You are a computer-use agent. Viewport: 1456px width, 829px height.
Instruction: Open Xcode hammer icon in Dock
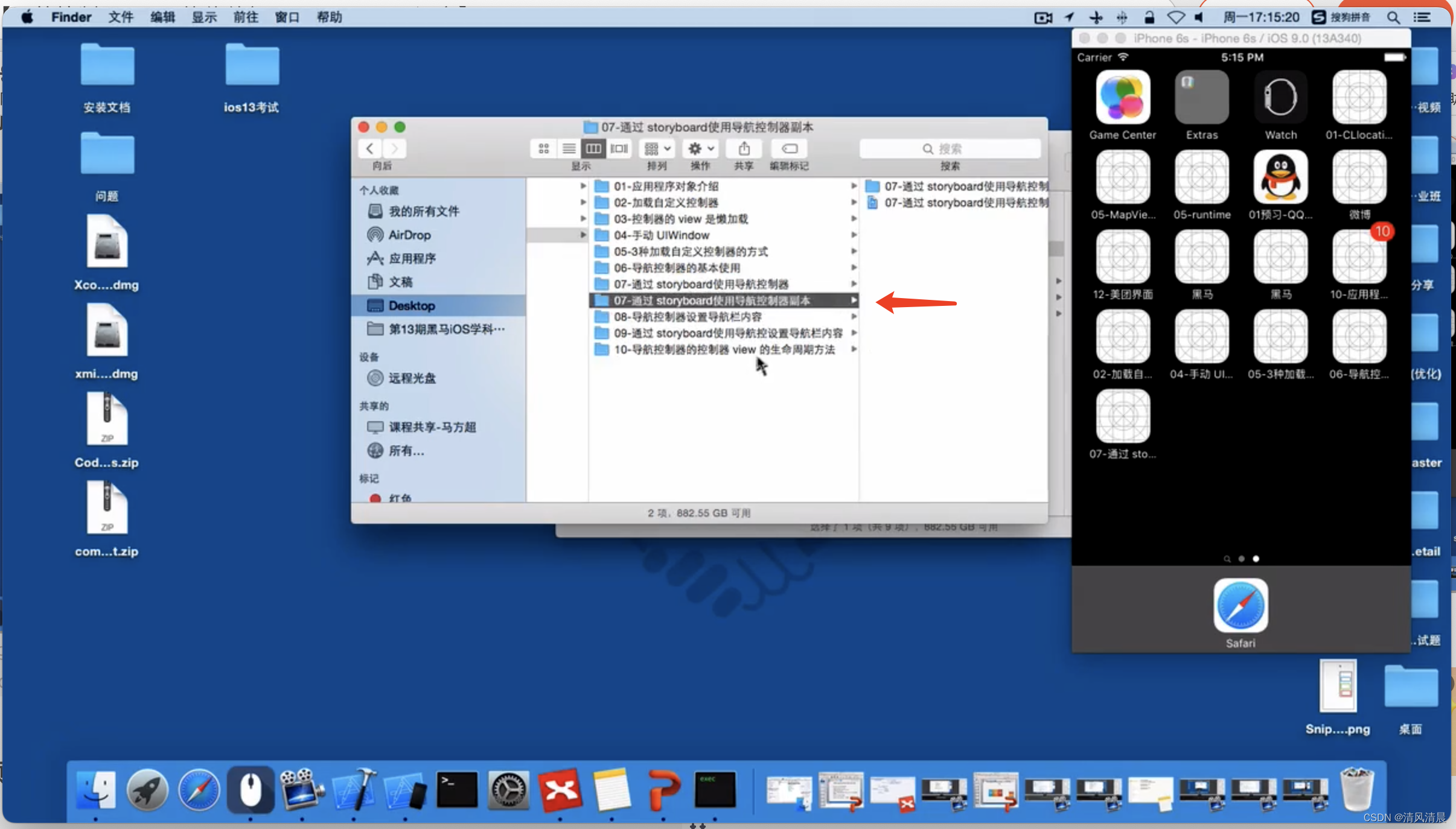point(354,789)
